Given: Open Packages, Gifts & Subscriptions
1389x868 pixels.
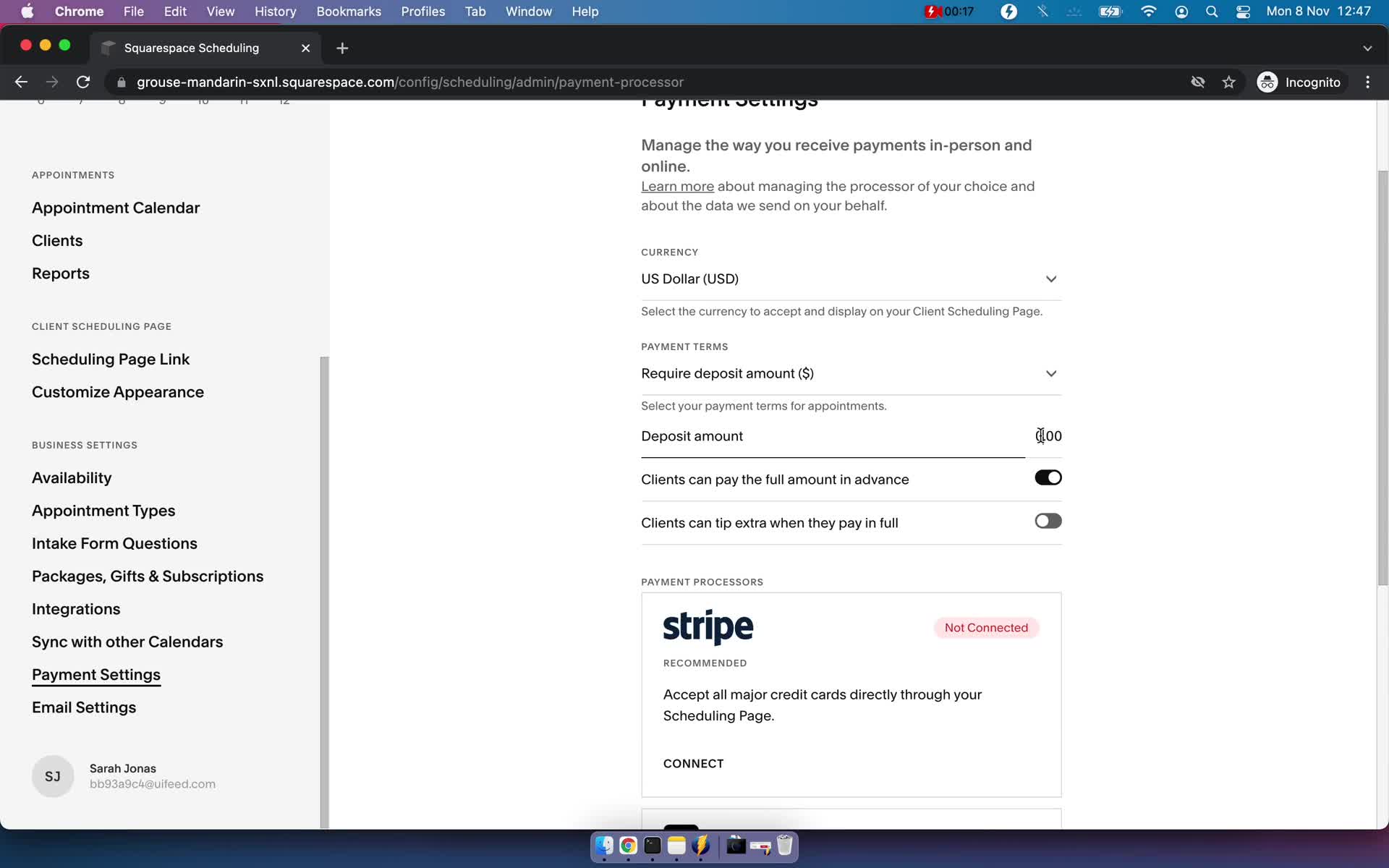Looking at the screenshot, I should [x=148, y=576].
